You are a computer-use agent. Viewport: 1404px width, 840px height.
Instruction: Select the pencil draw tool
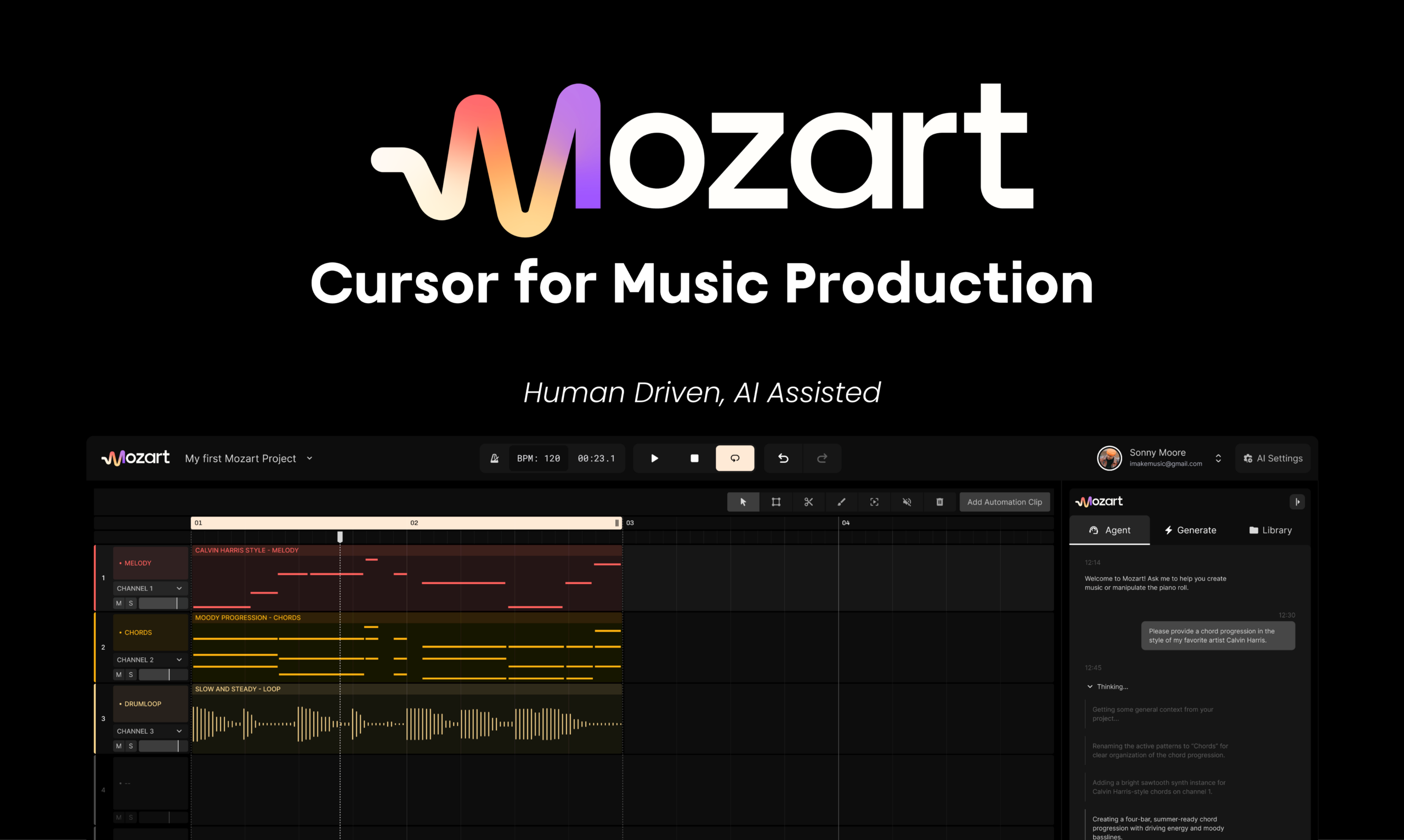pos(841,502)
